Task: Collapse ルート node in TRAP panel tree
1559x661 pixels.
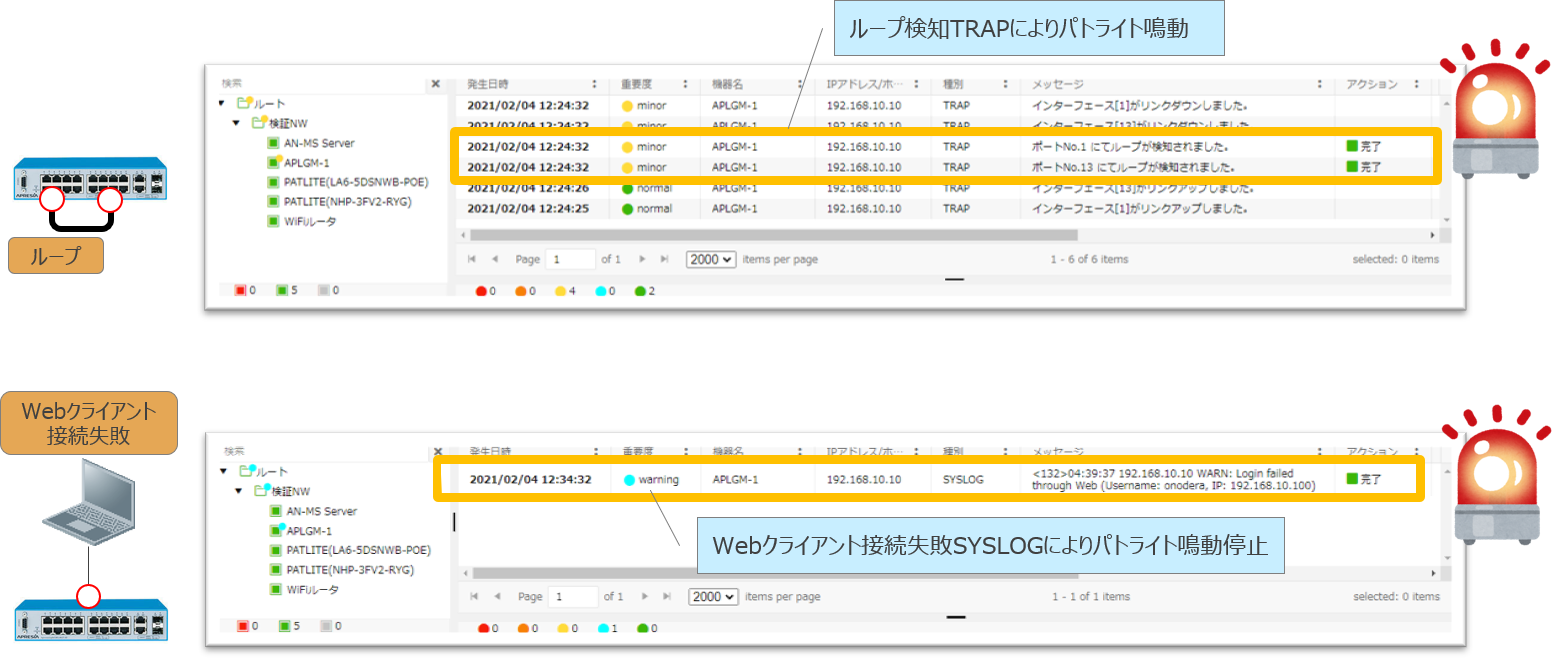Action: pyautogui.click(x=221, y=103)
